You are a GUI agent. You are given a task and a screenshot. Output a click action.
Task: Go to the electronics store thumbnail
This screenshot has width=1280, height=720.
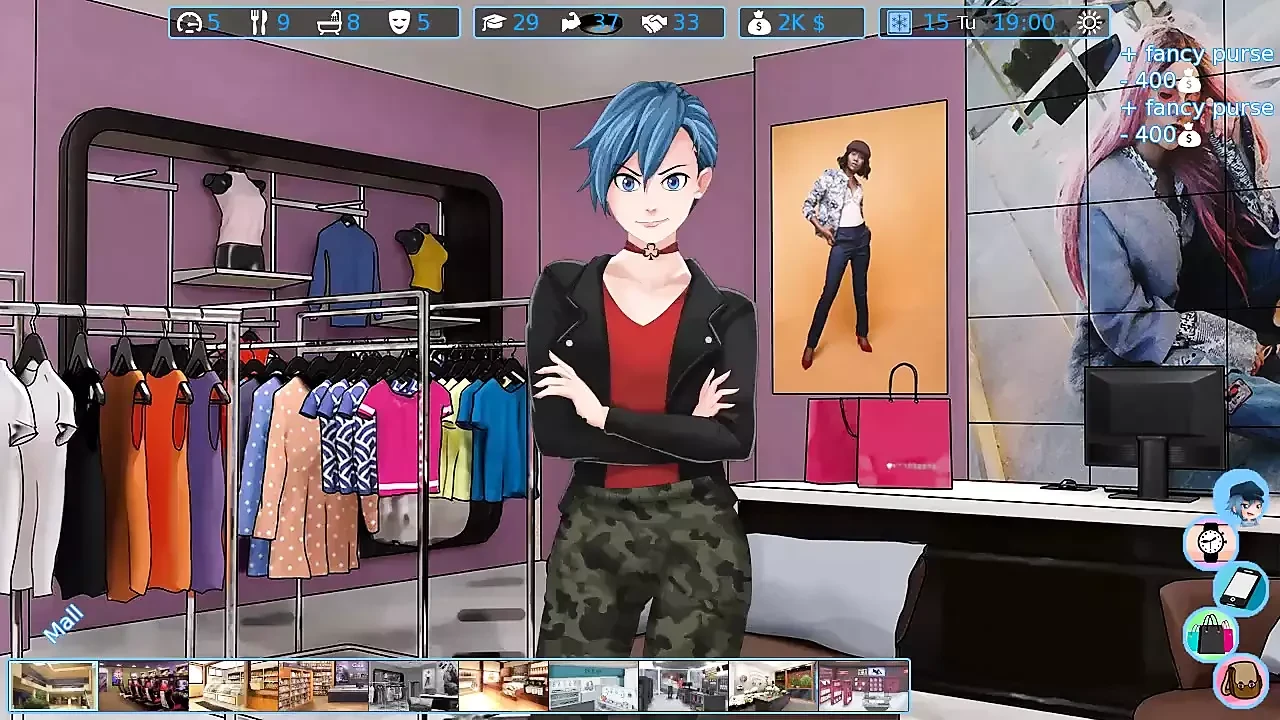point(683,686)
